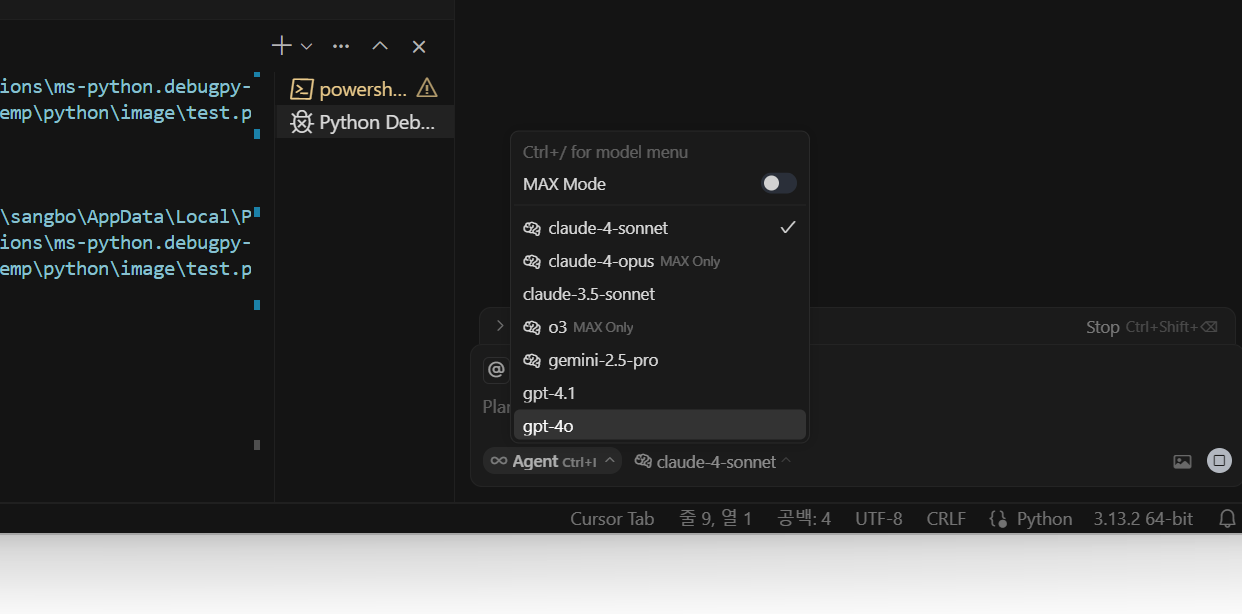This screenshot has height=614, width=1242.
Task: Click Cursor Tab in status bar
Action: point(612,518)
